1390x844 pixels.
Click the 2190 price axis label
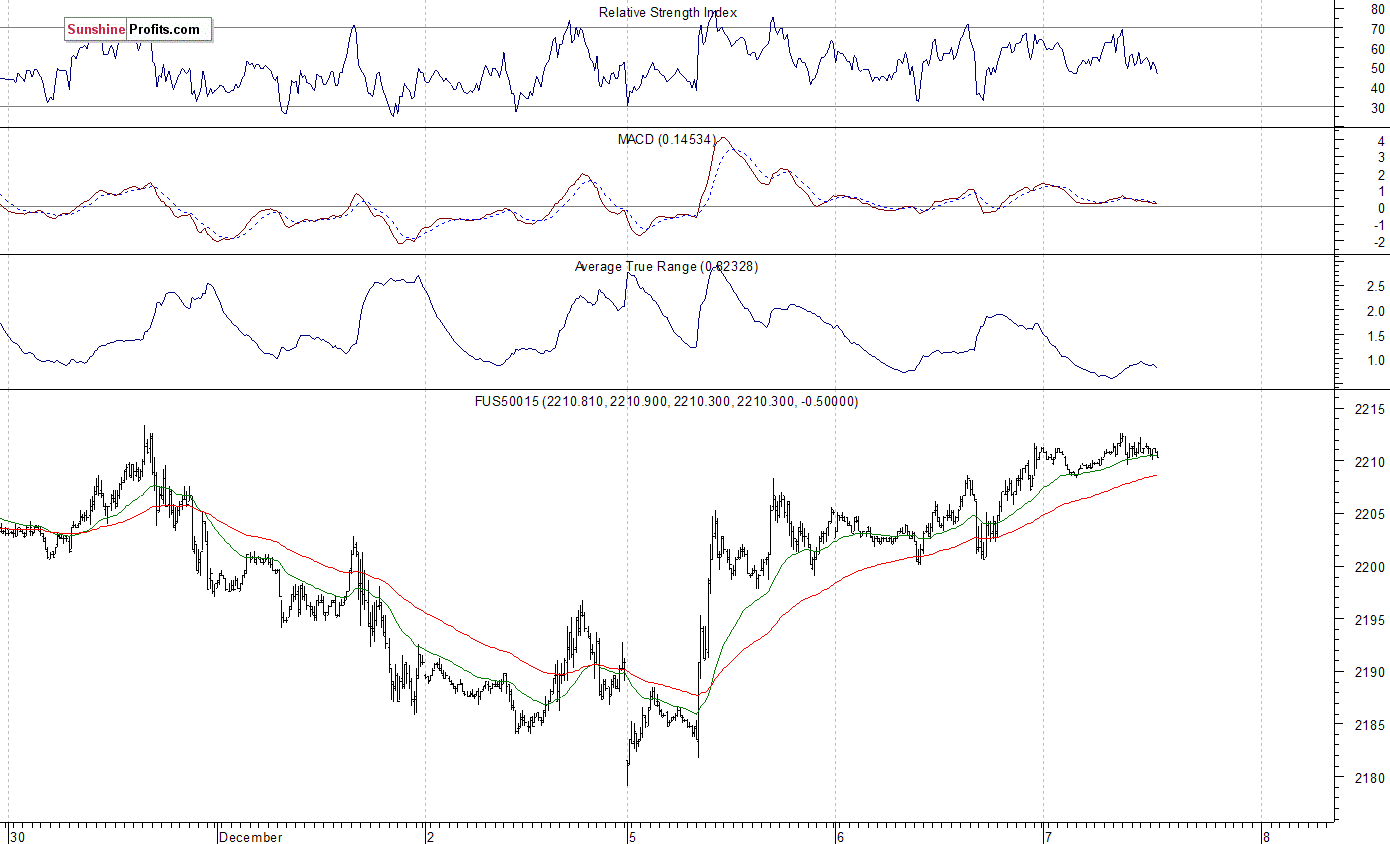tap(1369, 672)
